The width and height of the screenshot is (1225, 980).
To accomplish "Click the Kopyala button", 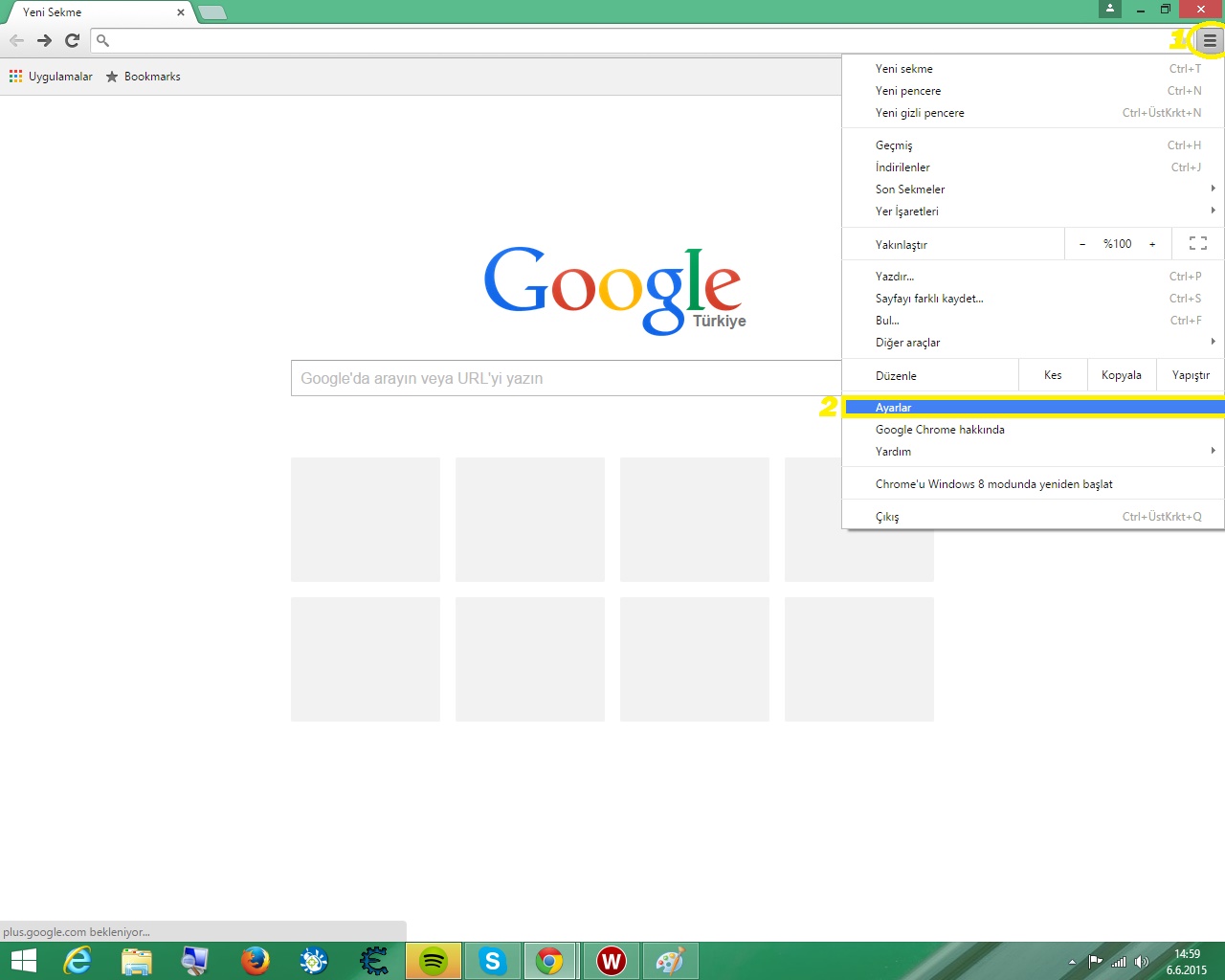I will tap(1122, 375).
